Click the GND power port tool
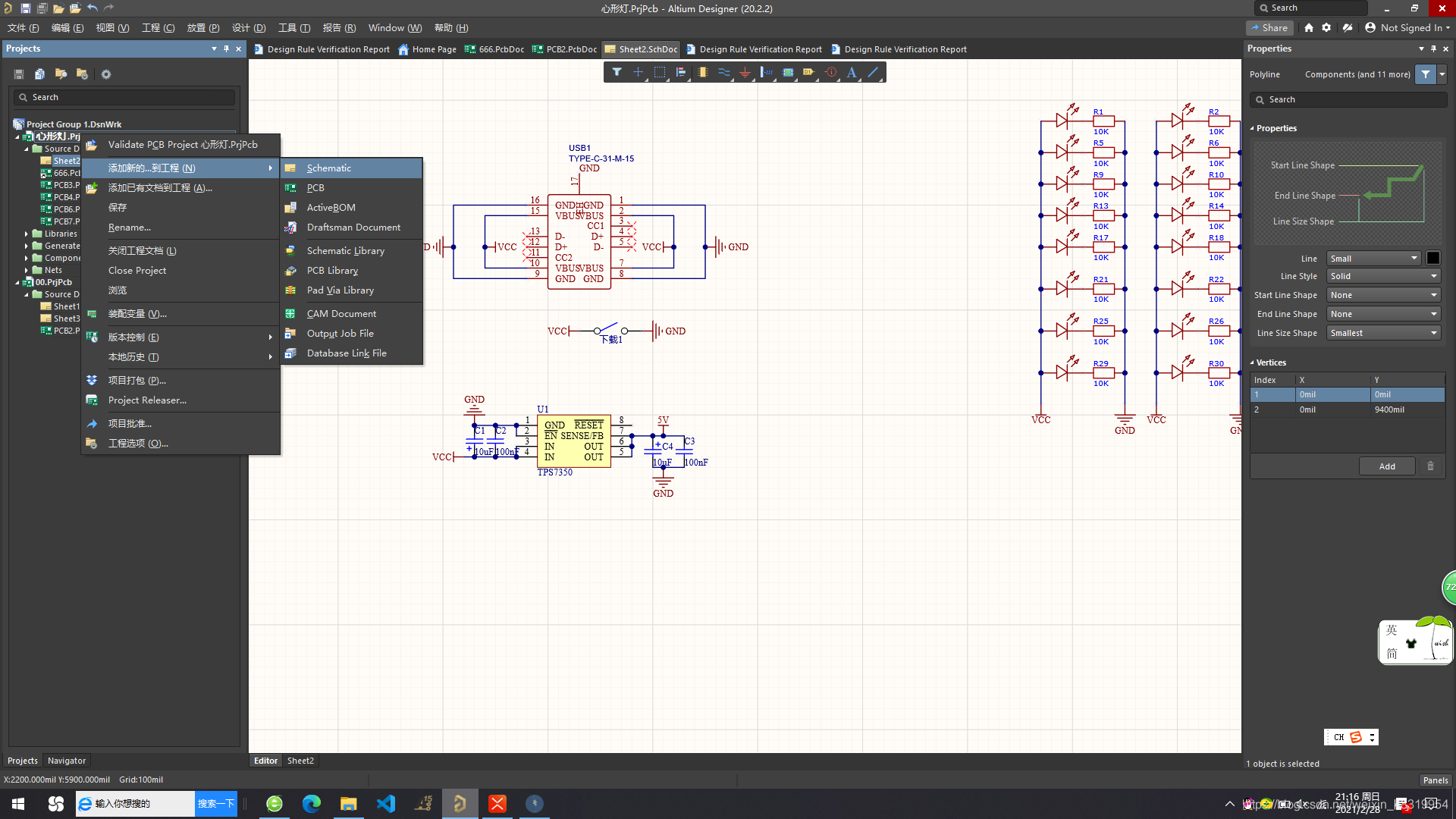The image size is (1456, 819). click(745, 72)
